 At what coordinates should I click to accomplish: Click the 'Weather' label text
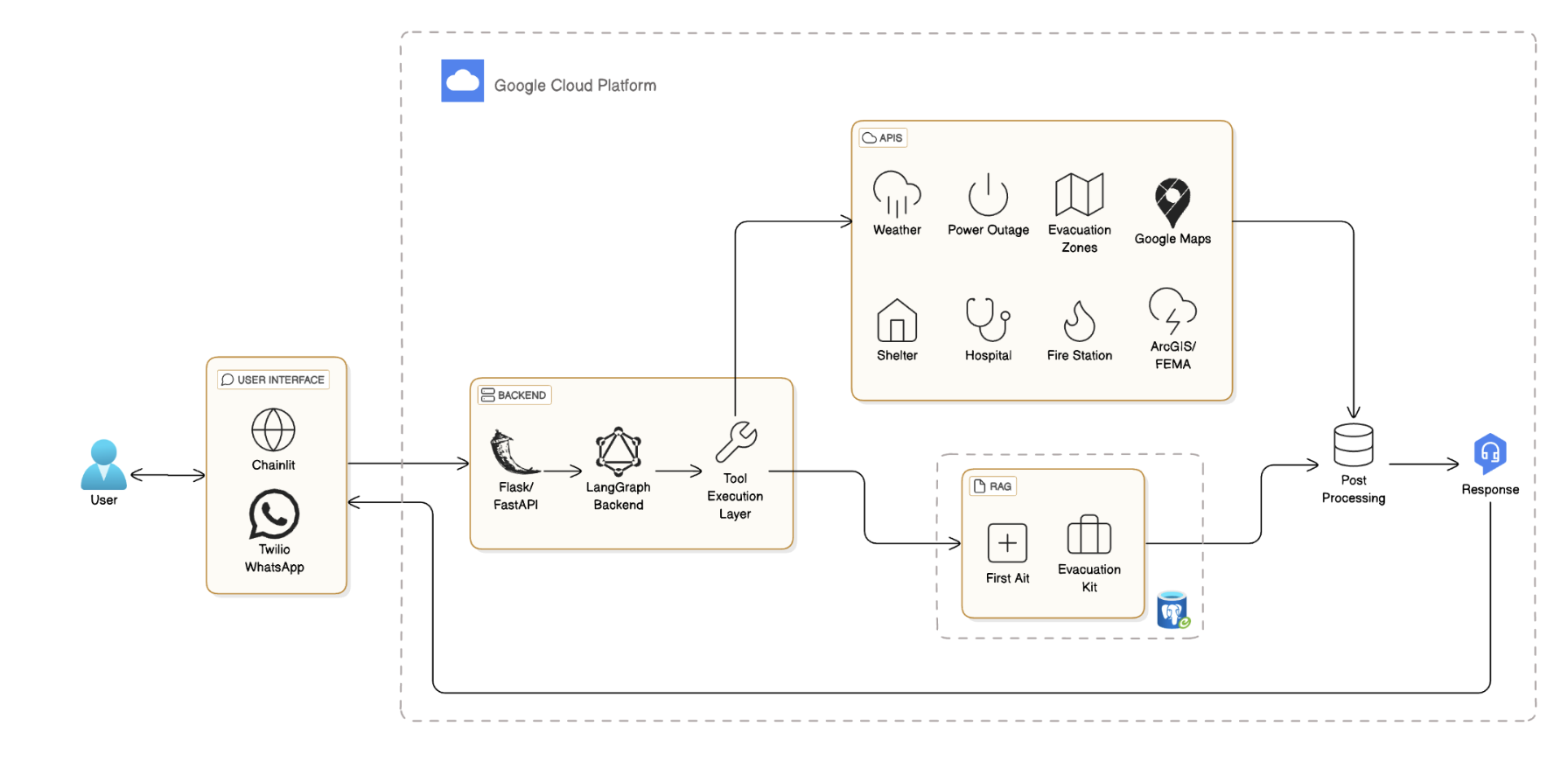pyautogui.click(x=897, y=230)
